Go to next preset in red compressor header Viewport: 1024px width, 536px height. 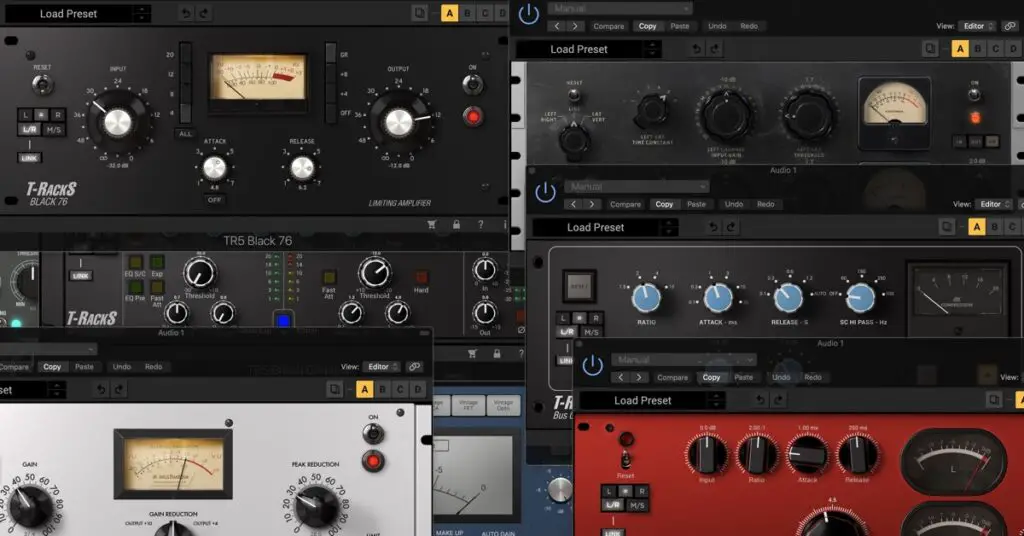click(639, 377)
